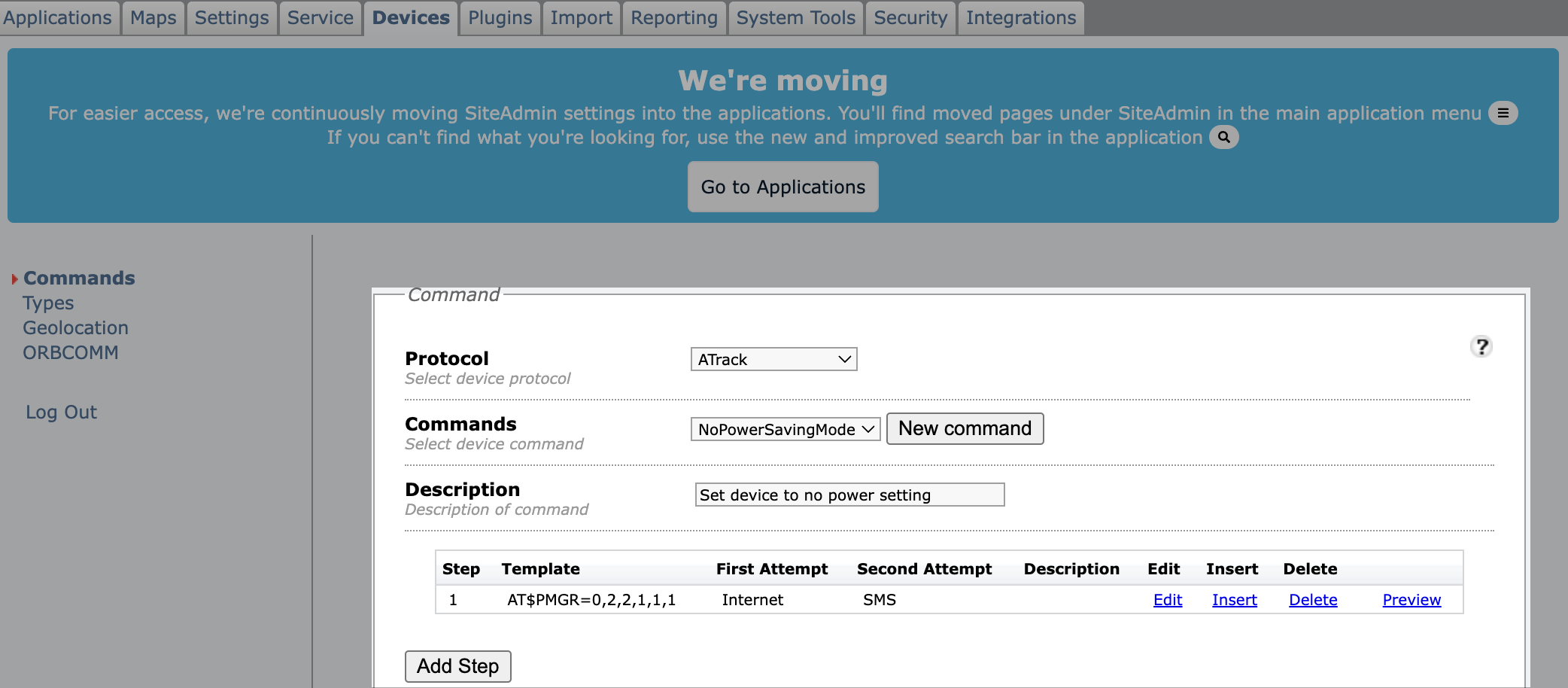Click the Template column header

[540, 569]
